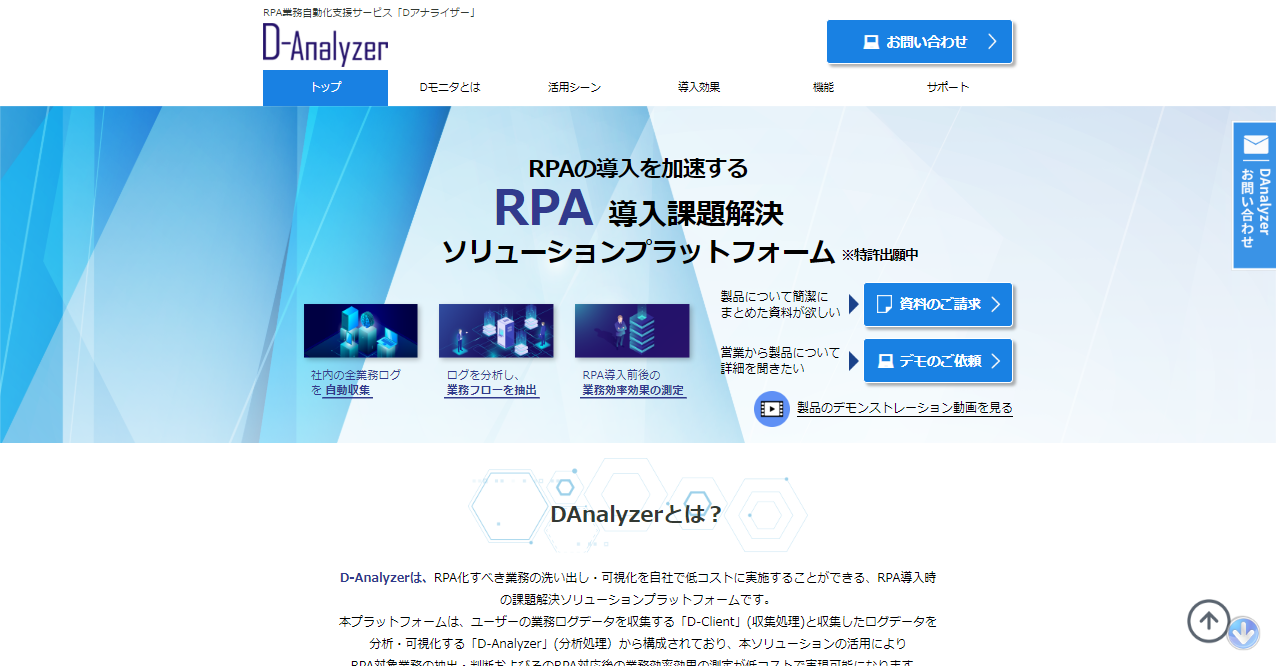
Task: Click the server racks log analysis thumbnail
Action: click(x=496, y=331)
